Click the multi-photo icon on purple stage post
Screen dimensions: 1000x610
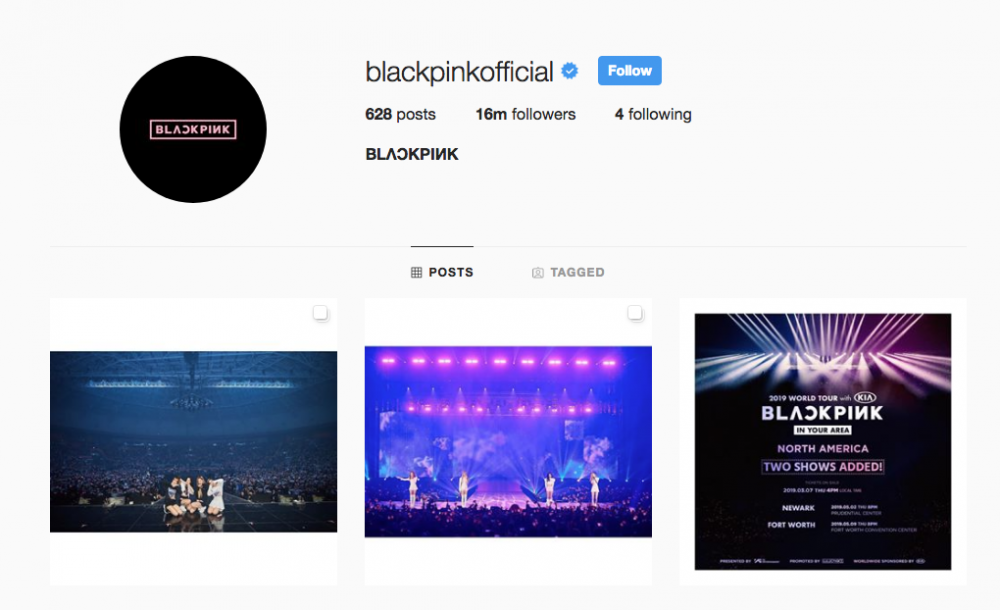(635, 313)
